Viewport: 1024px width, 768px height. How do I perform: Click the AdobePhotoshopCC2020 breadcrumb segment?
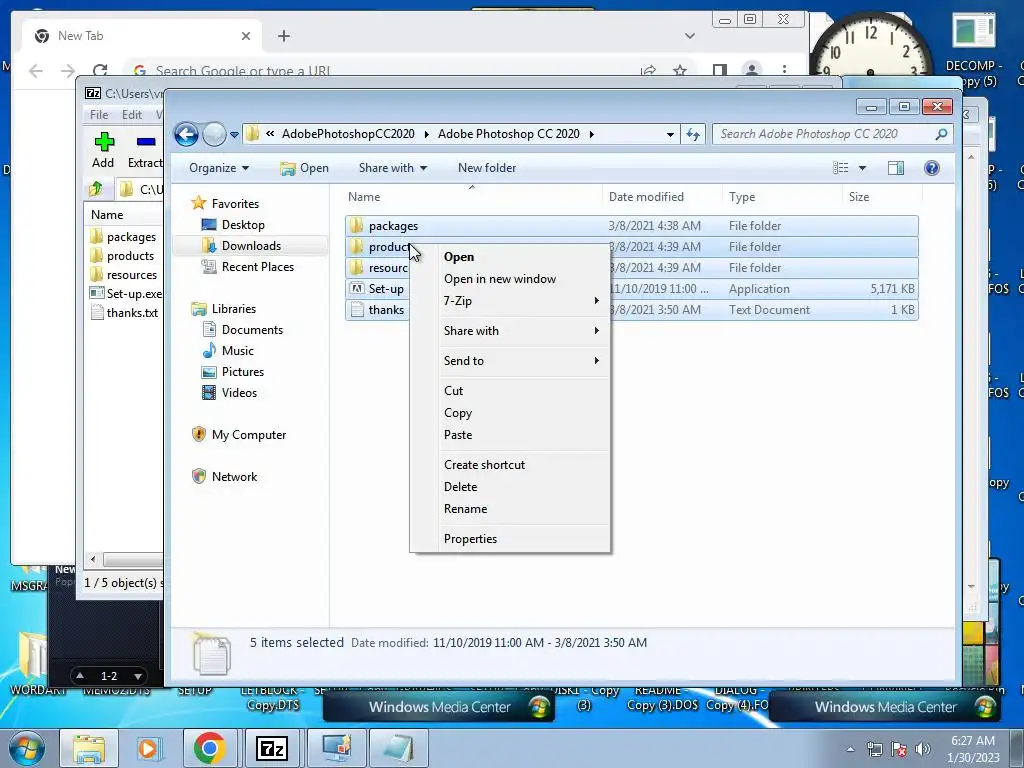point(348,134)
